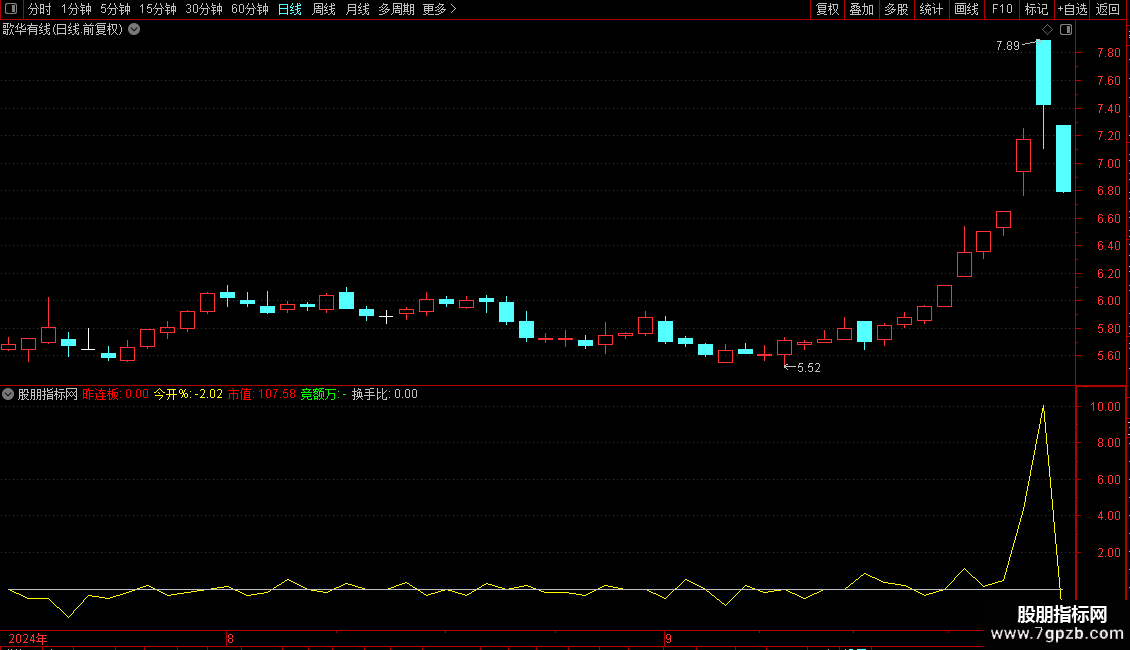
Task: Open F10 company info
Action: tap(1002, 9)
